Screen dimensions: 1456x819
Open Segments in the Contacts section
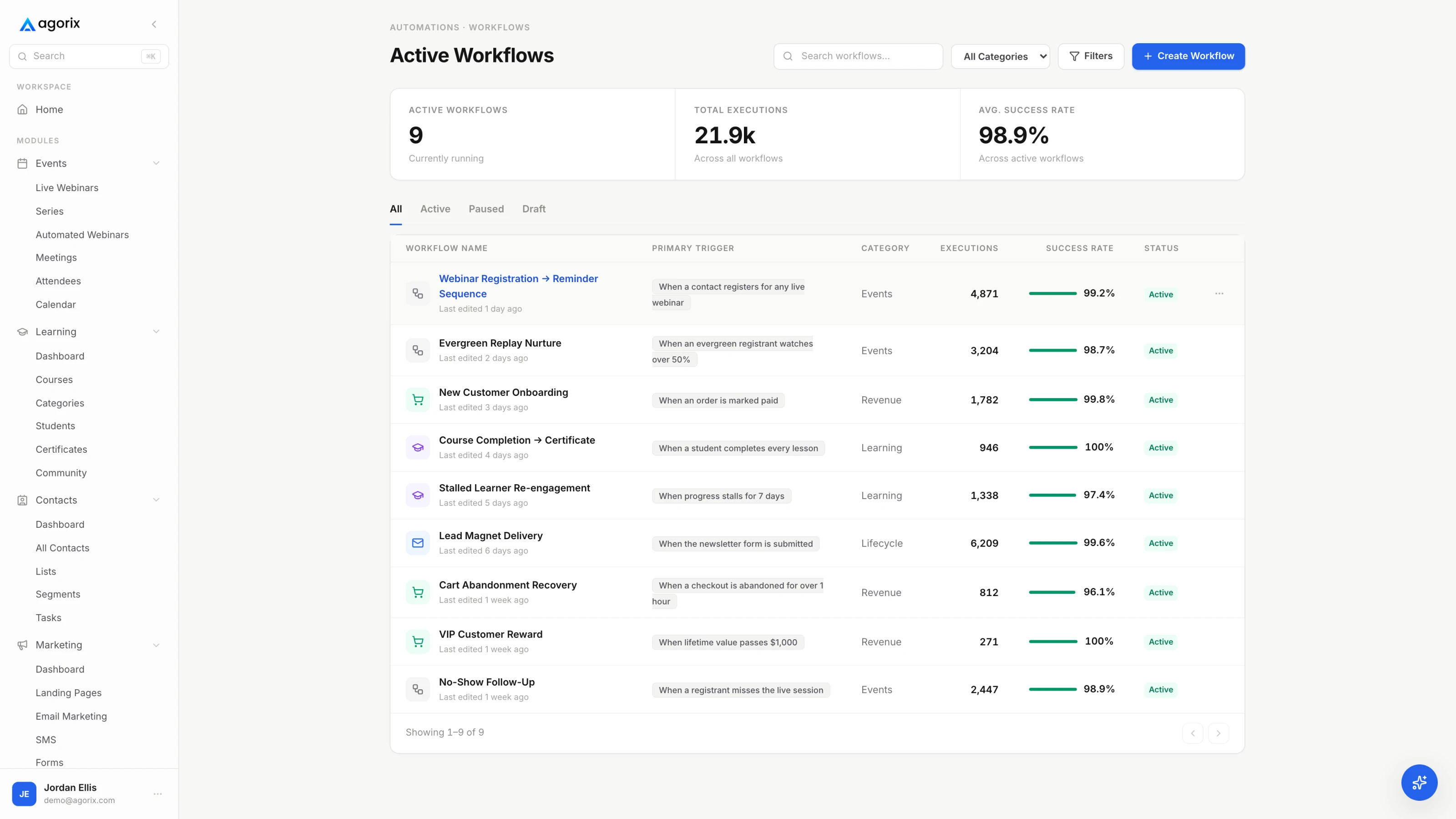coord(58,594)
